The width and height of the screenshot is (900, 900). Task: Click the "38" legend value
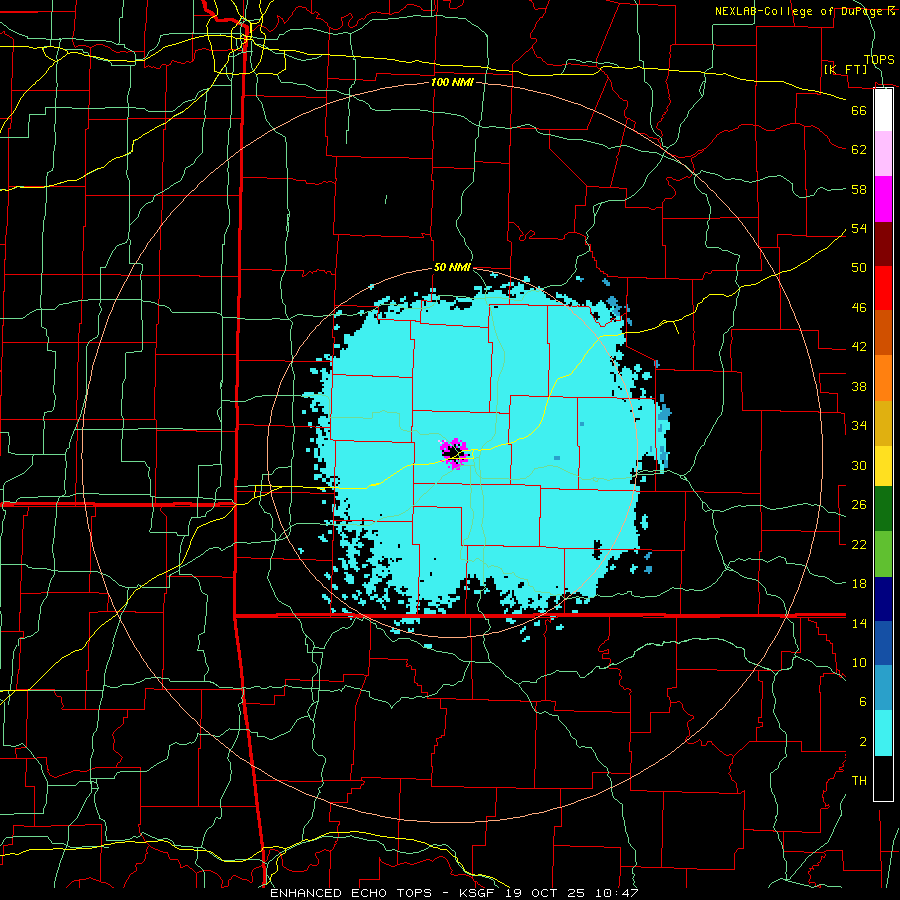[859, 386]
